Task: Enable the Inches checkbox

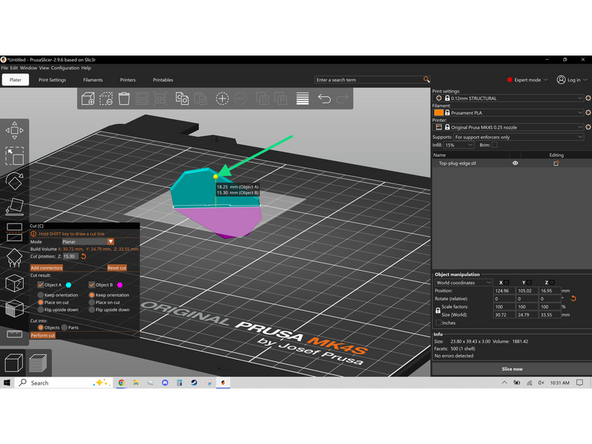Action: [438, 323]
